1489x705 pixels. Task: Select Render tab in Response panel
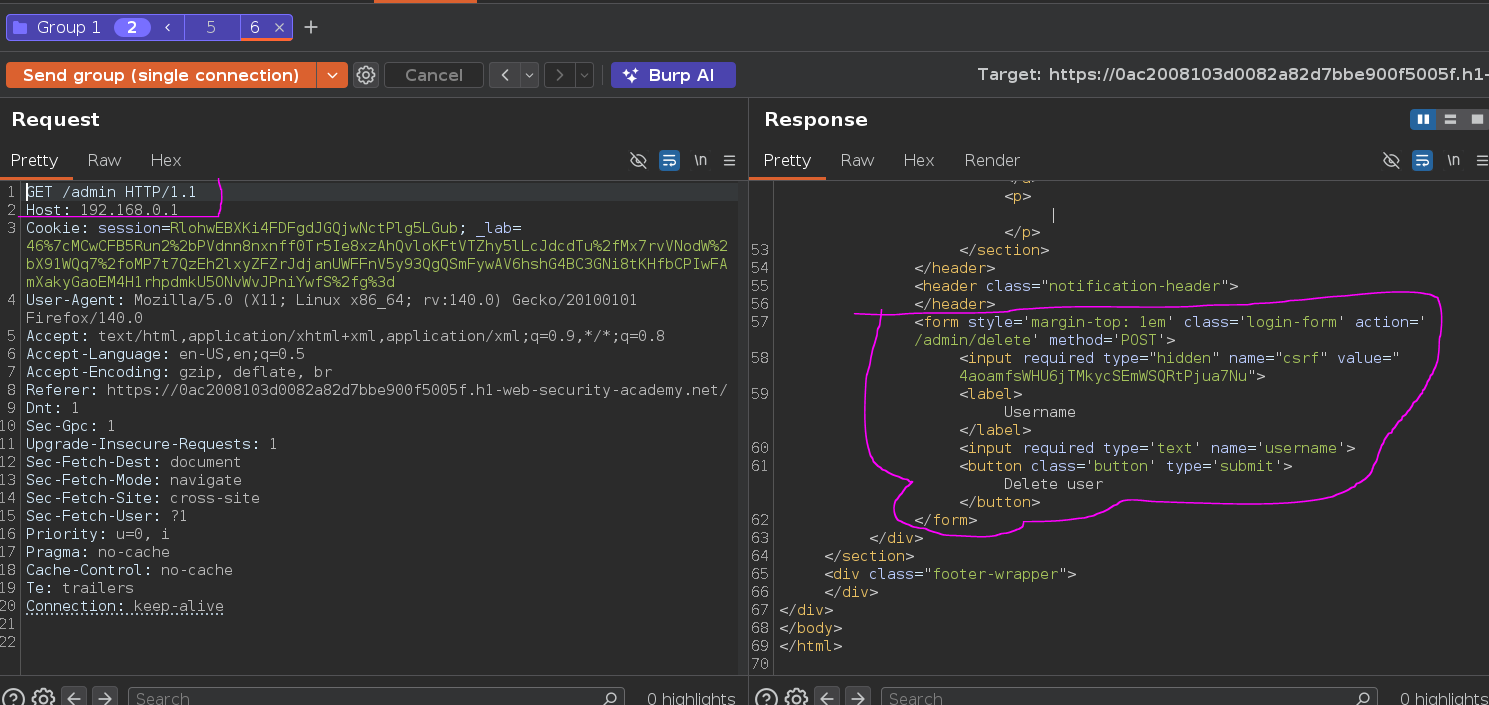[x=992, y=160]
